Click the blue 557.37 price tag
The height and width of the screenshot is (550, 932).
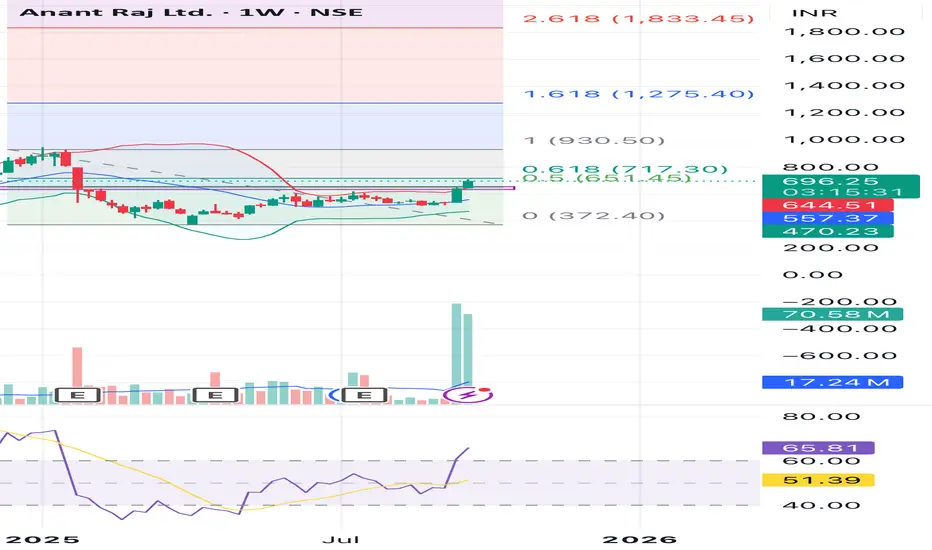click(827, 218)
